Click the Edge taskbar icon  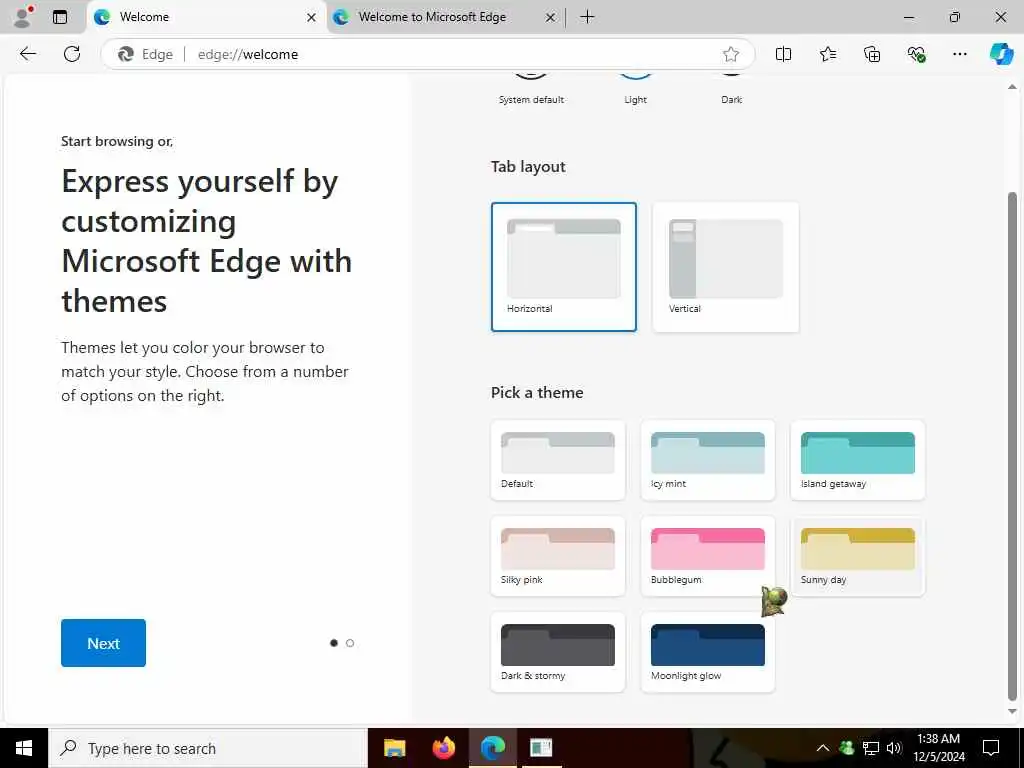point(493,748)
